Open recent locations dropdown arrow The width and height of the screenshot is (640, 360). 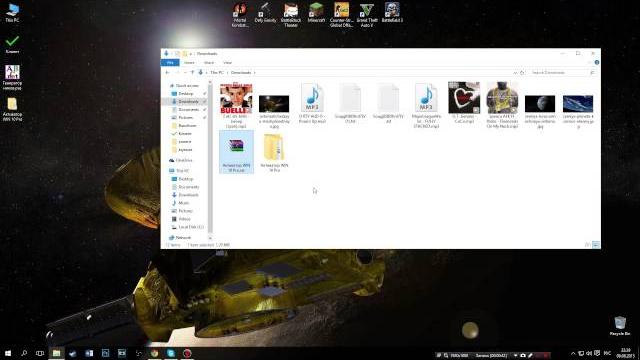pos(185,73)
